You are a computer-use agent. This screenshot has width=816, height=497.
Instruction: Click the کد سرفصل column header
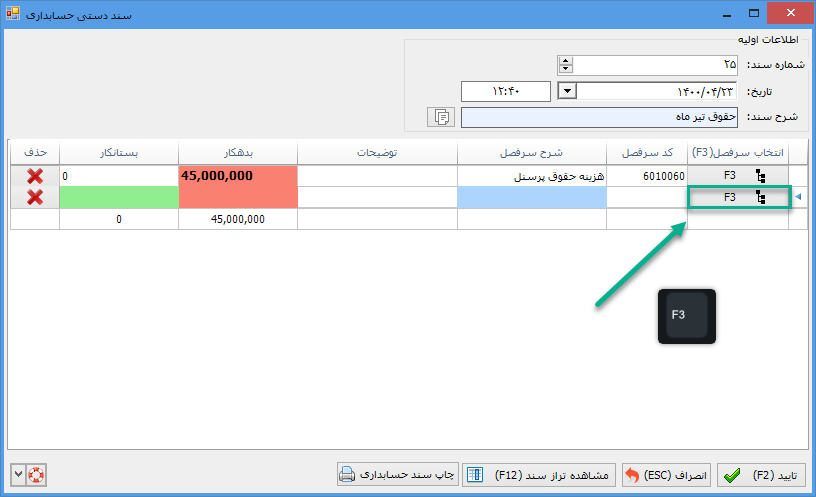coord(647,152)
